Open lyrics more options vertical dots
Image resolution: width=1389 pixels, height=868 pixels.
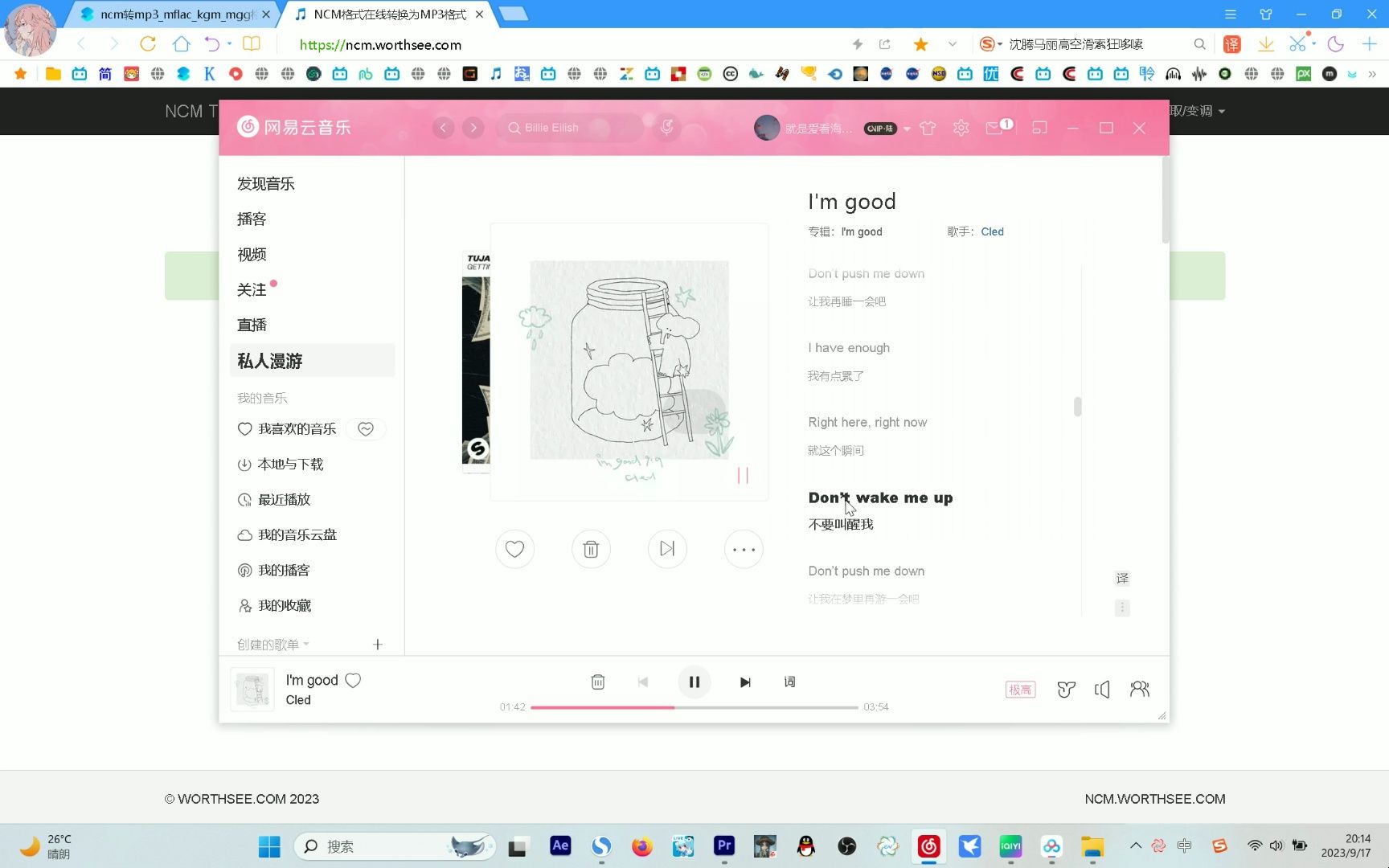[1122, 608]
